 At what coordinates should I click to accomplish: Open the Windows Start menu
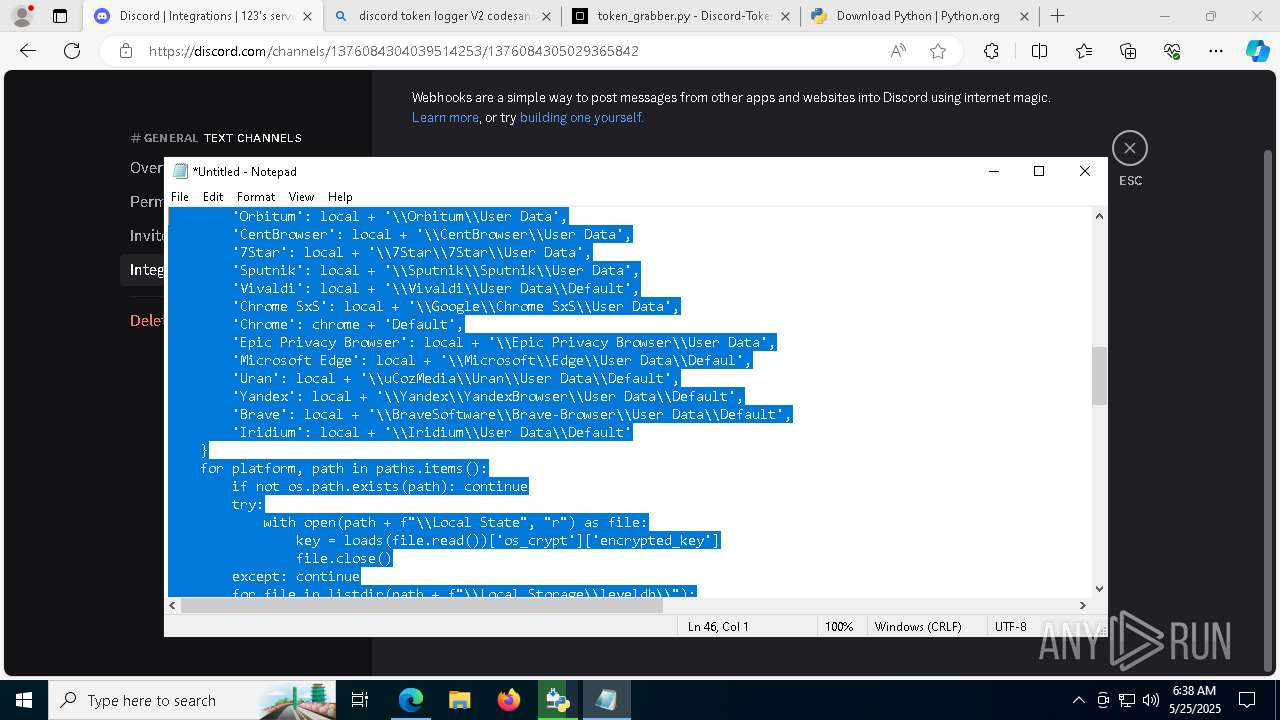24,700
